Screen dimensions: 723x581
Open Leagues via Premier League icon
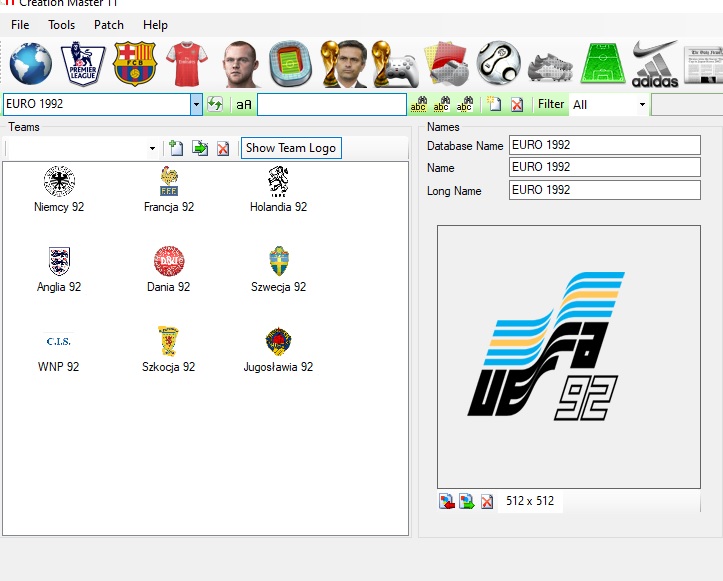[83, 64]
